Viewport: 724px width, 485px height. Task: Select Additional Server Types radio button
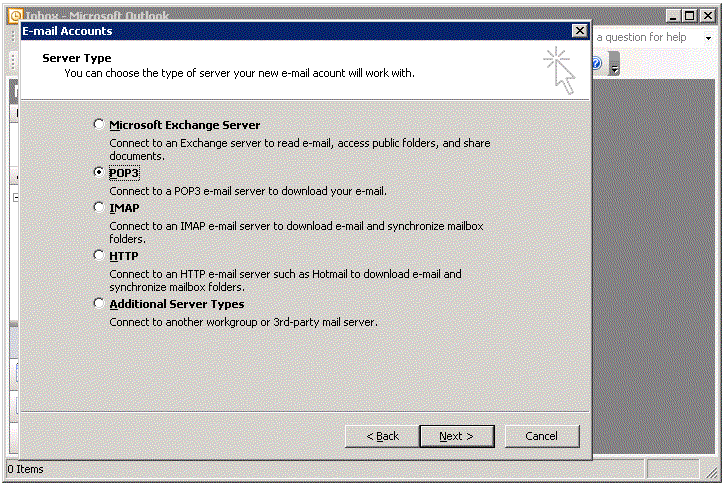tap(98, 303)
